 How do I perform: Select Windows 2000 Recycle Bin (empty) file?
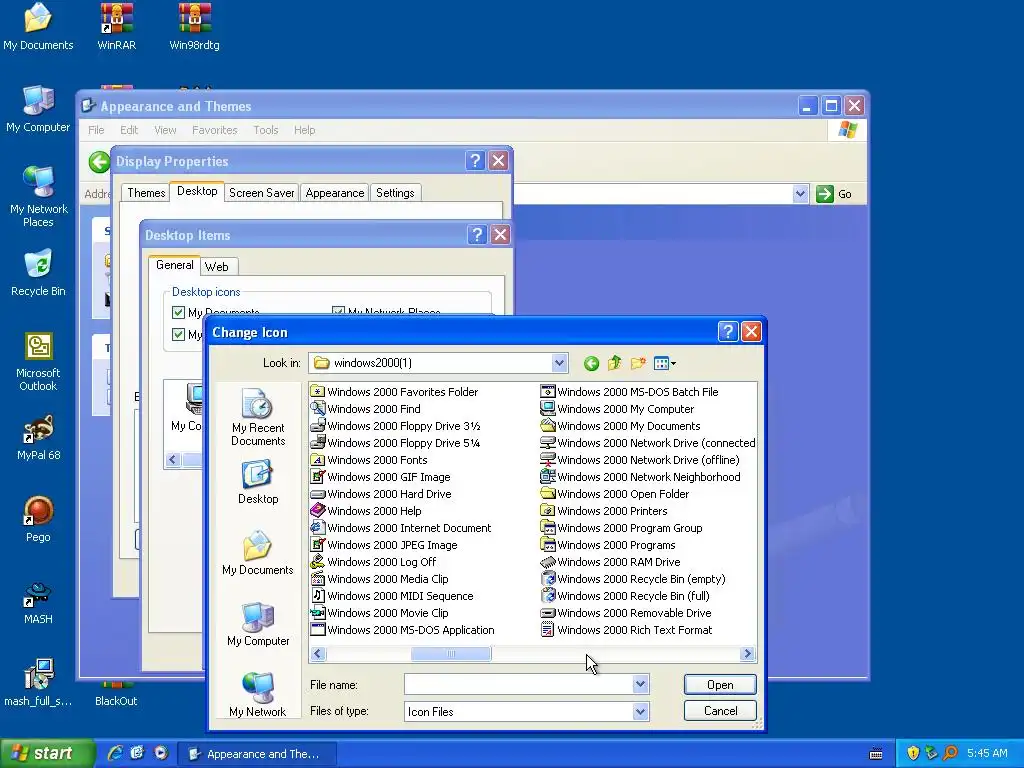point(633,579)
